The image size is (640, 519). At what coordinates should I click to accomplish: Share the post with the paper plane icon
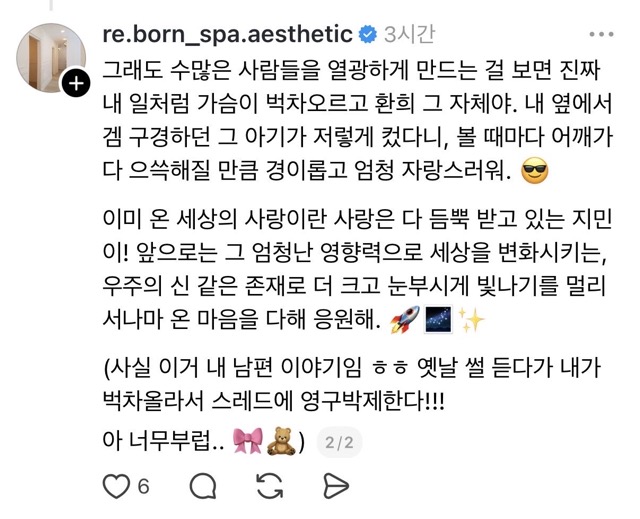334,486
